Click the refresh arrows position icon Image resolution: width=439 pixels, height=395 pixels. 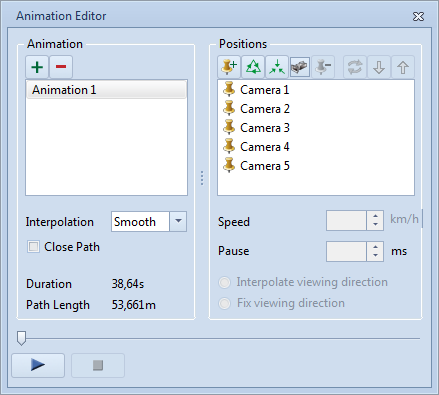point(355,67)
